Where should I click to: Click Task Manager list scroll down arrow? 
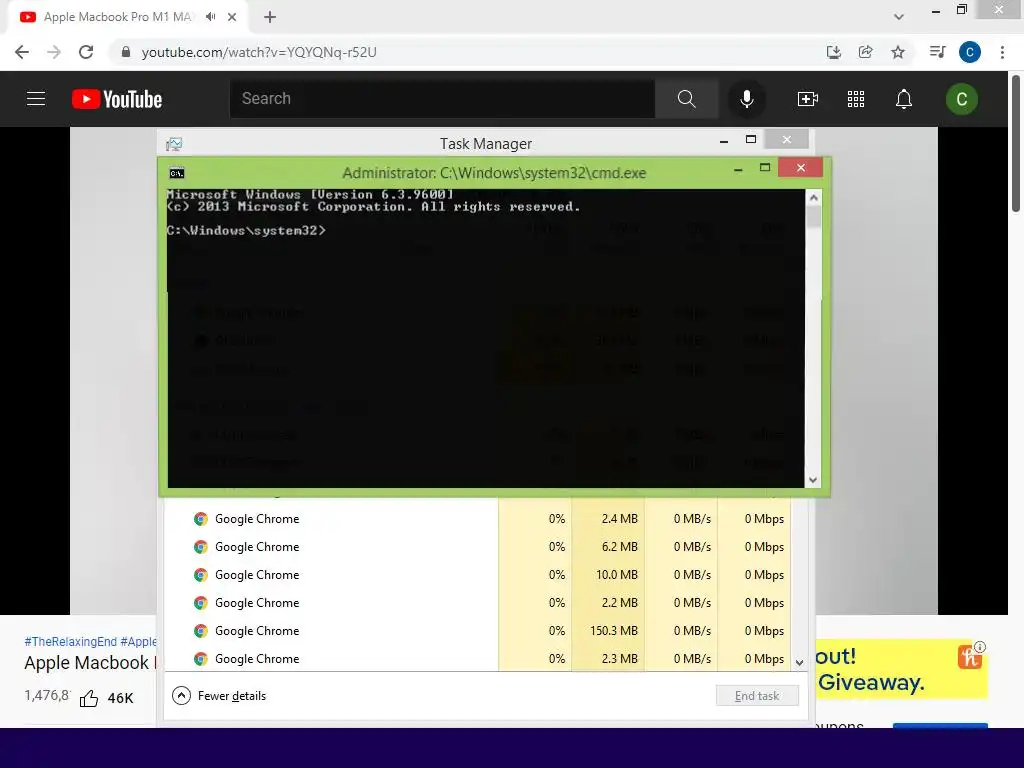pyautogui.click(x=799, y=663)
